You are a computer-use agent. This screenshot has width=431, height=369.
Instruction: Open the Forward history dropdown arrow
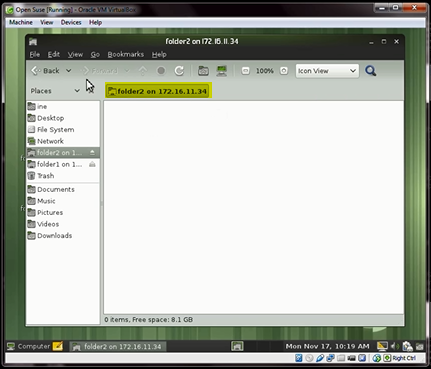pos(127,71)
